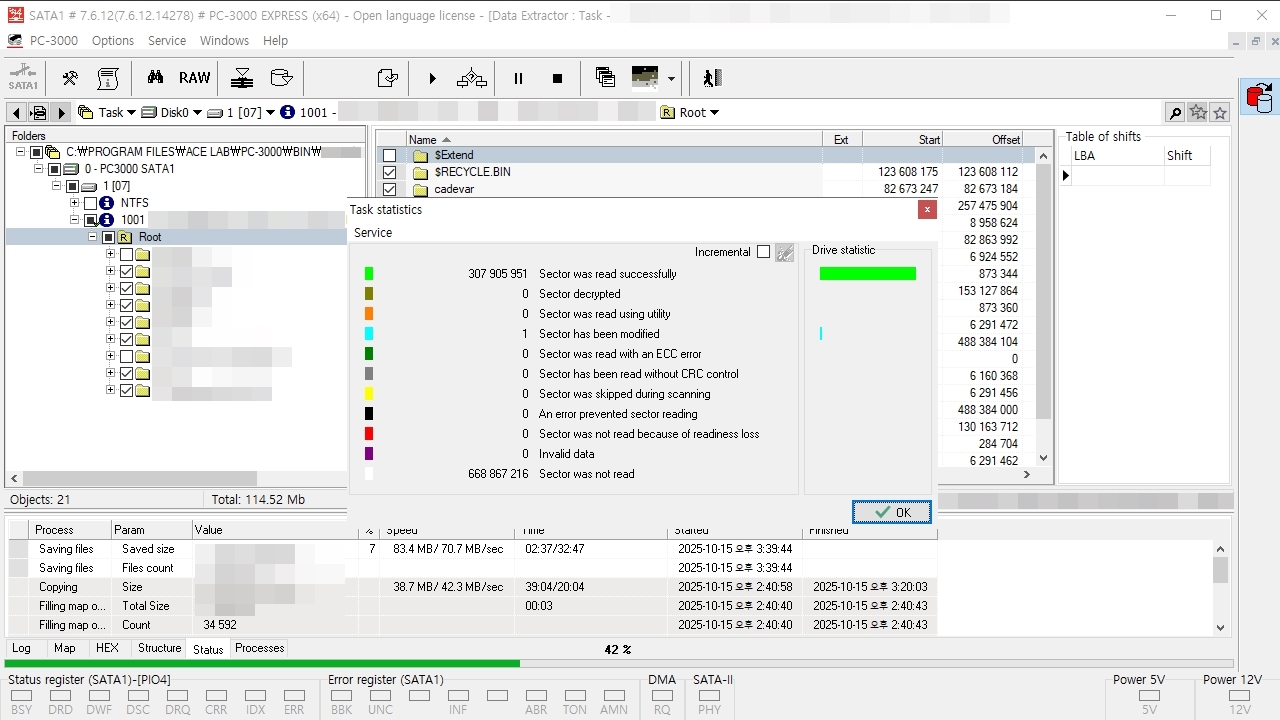The width and height of the screenshot is (1280, 720).
Task: Switch to the HEX tab
Action: click(107, 648)
